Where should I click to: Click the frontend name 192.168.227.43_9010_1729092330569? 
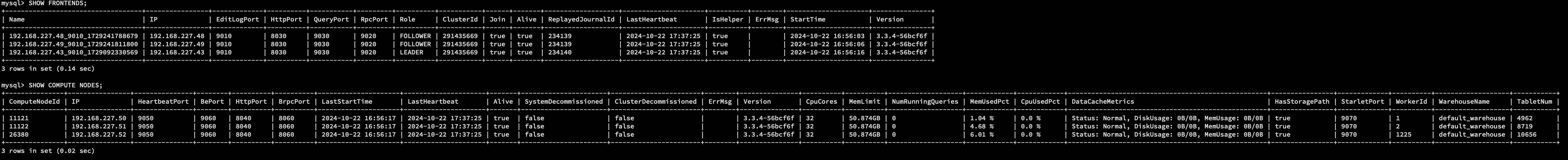(74, 52)
